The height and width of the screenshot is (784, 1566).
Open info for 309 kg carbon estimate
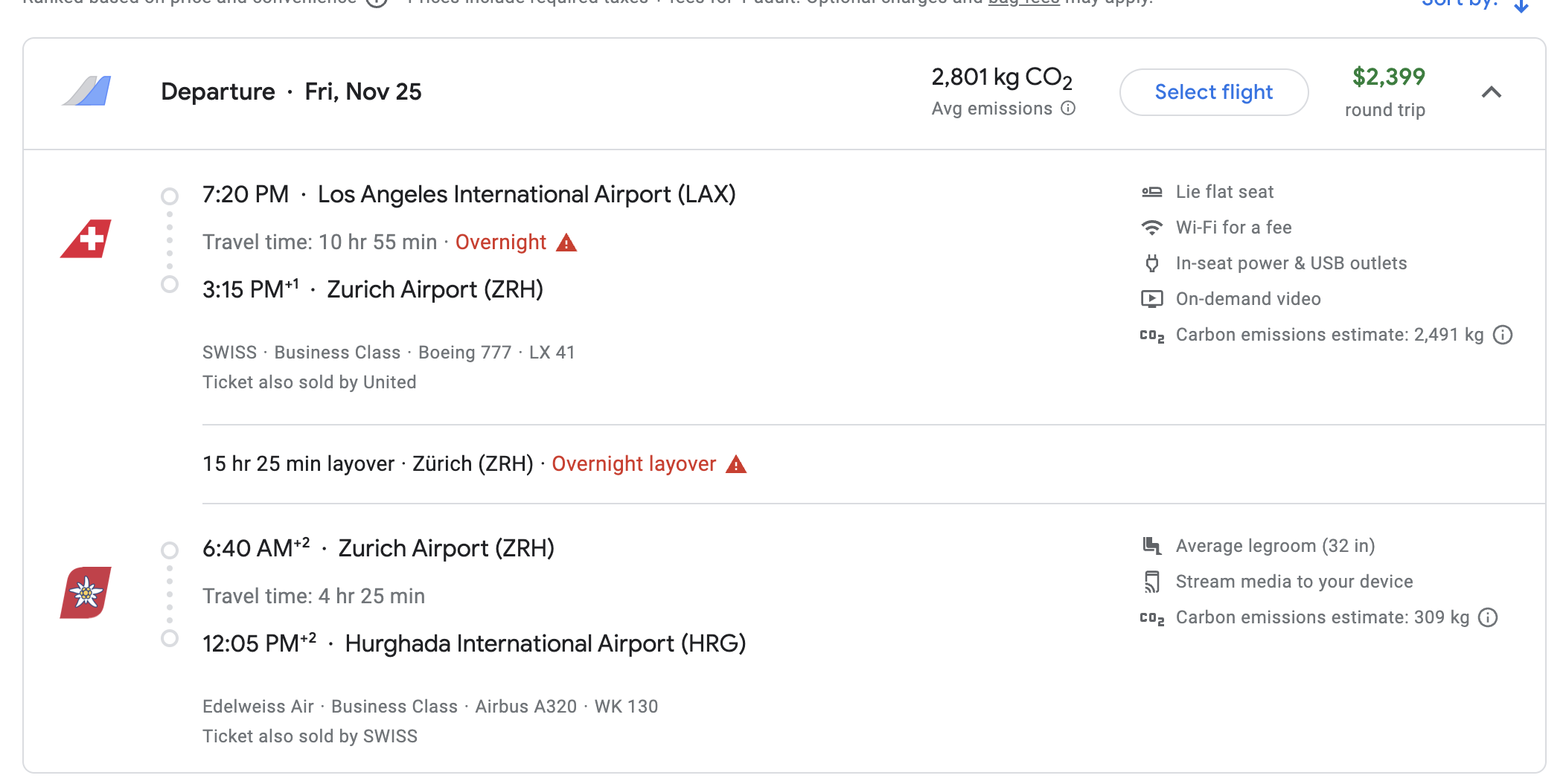(1488, 617)
